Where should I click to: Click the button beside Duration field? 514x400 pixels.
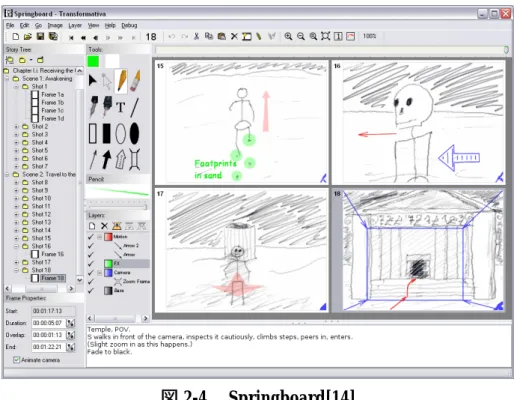pyautogui.click(x=70, y=323)
